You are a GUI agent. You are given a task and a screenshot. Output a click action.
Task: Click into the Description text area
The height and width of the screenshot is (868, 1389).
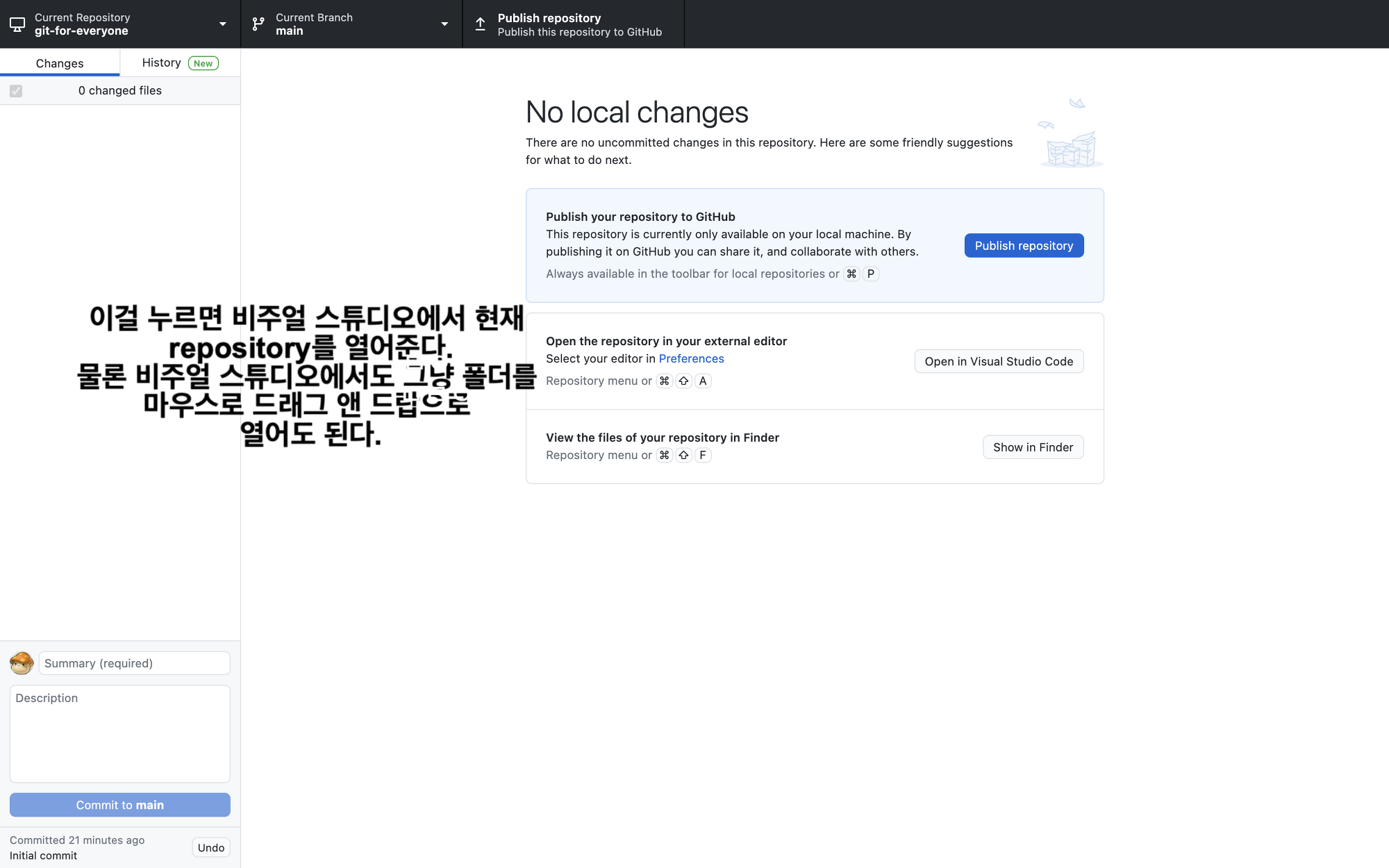pos(120,734)
